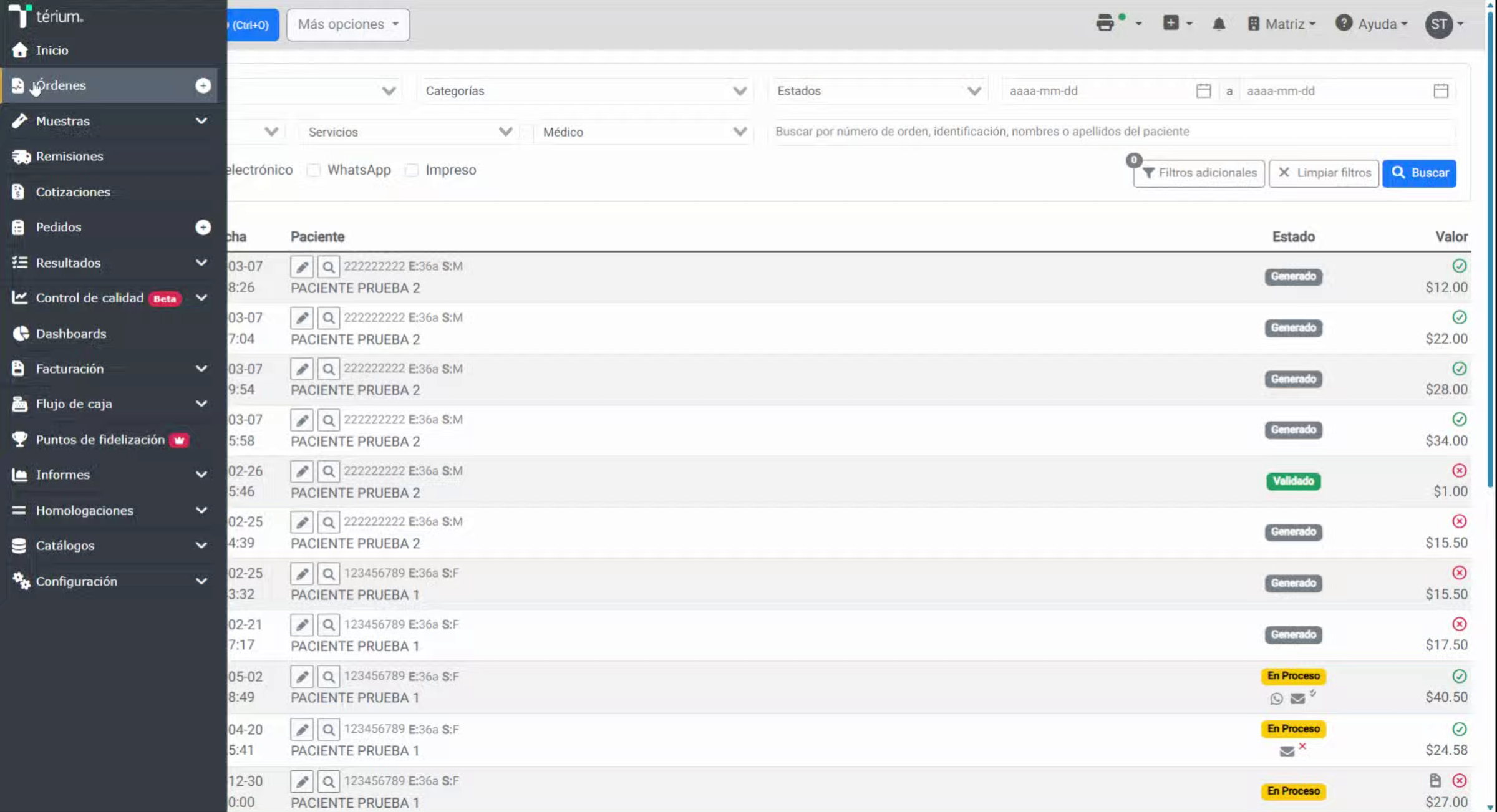Click pencil edit icon on $12.00 order row
The image size is (1497, 812).
click(302, 267)
